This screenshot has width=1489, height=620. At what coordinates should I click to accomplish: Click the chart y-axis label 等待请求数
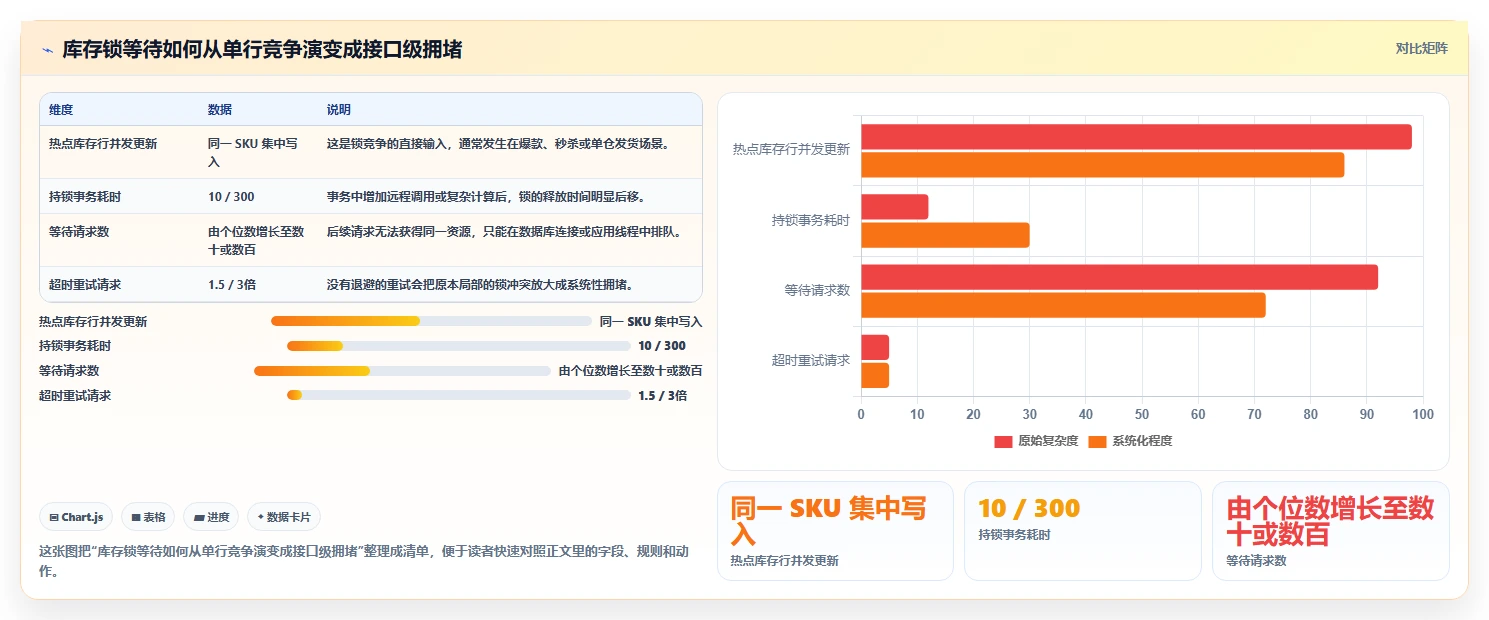pyautogui.click(x=817, y=291)
